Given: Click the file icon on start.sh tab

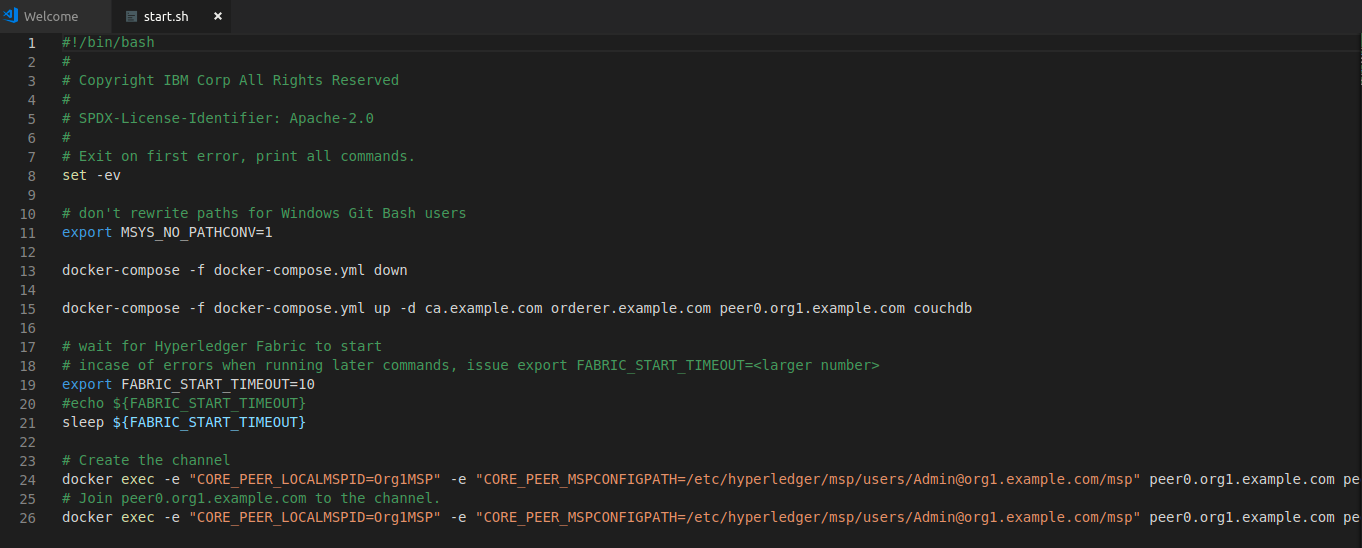Looking at the screenshot, I should (x=133, y=17).
